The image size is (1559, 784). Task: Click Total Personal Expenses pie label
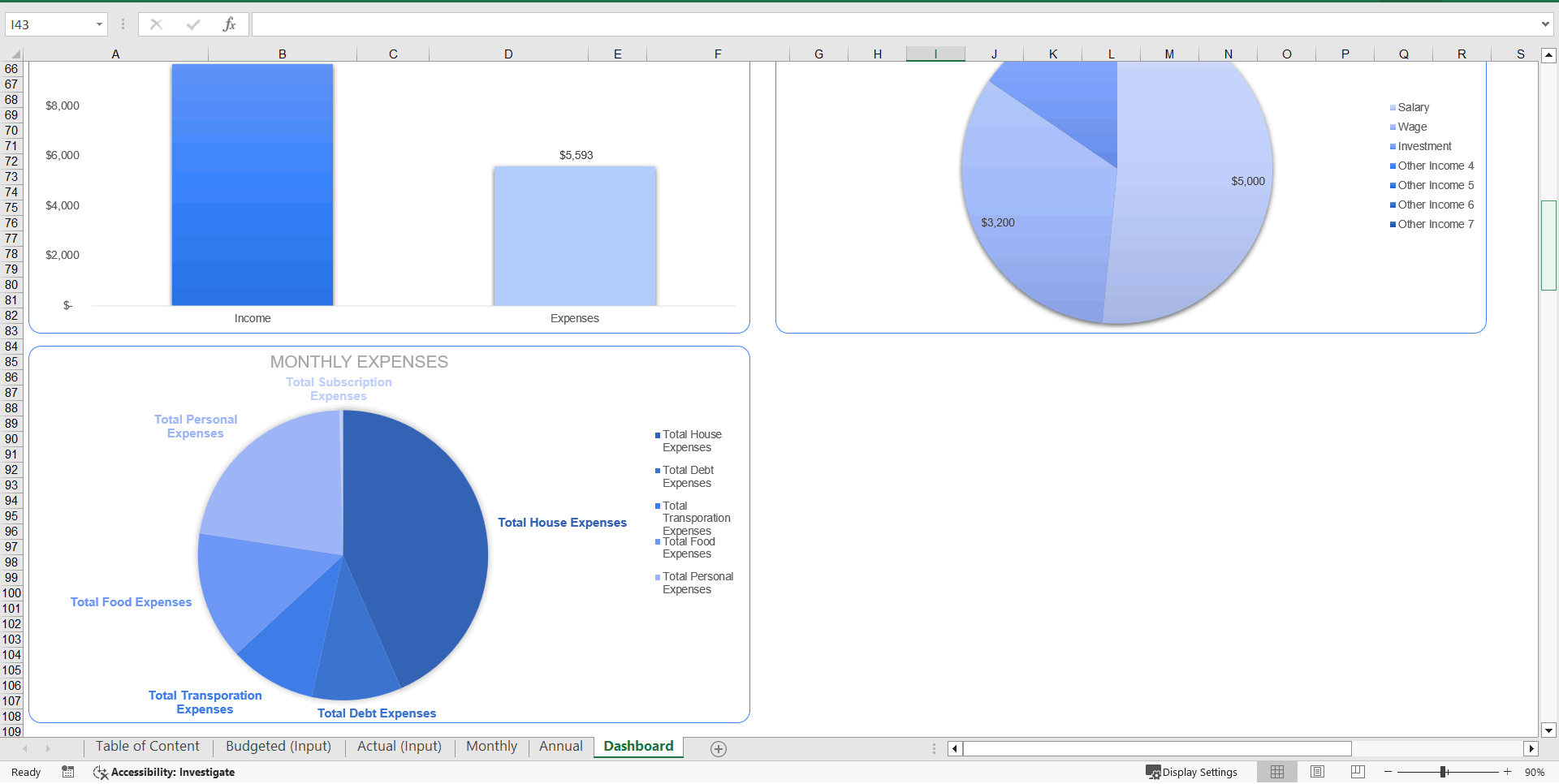tap(196, 426)
